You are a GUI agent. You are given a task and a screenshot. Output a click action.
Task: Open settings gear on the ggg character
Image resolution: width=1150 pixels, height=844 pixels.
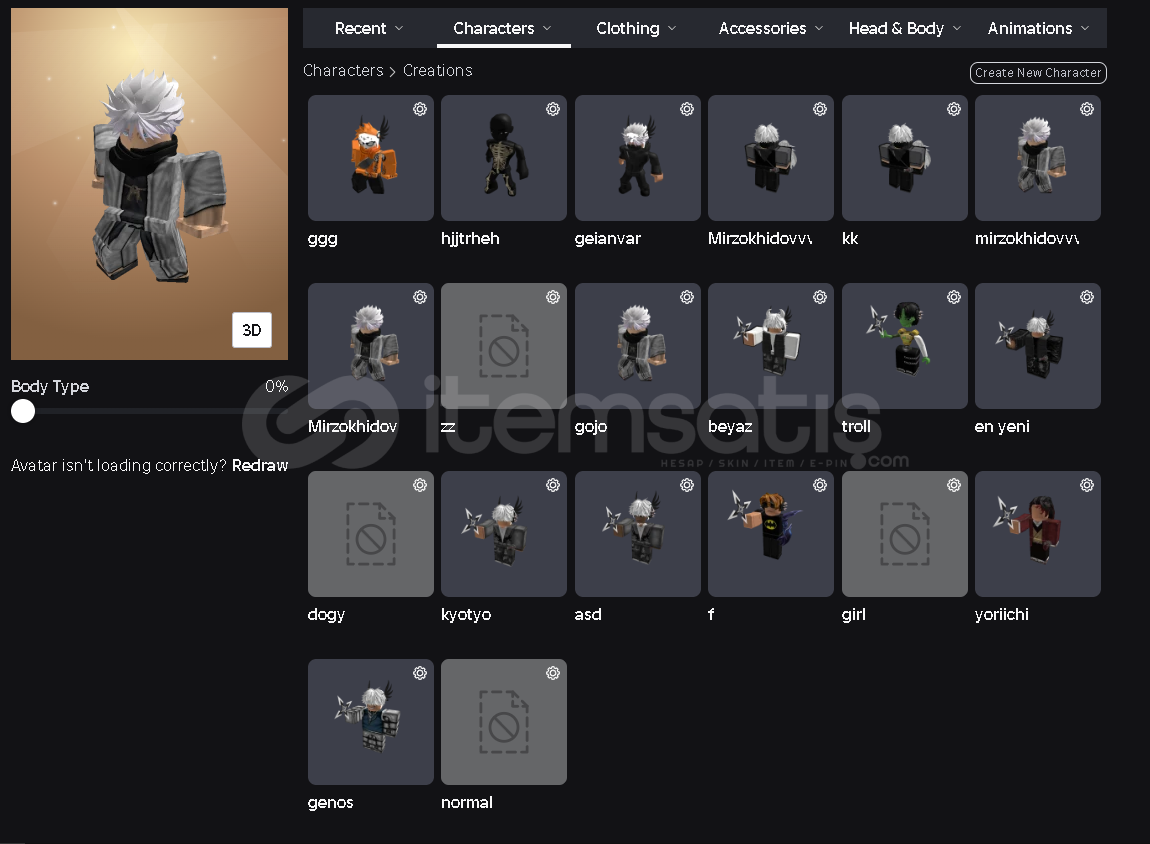coord(420,109)
